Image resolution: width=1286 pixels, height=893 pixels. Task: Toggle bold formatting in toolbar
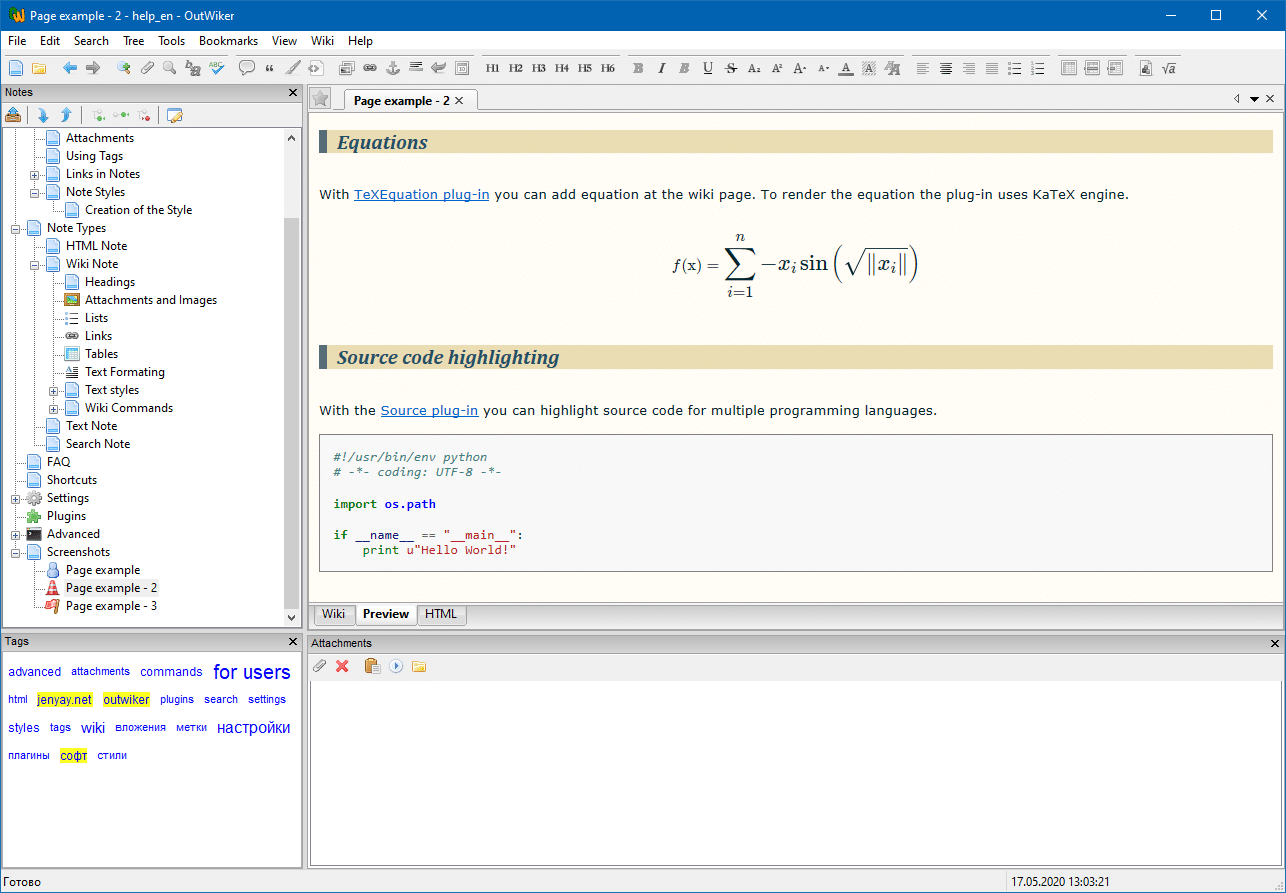point(638,68)
